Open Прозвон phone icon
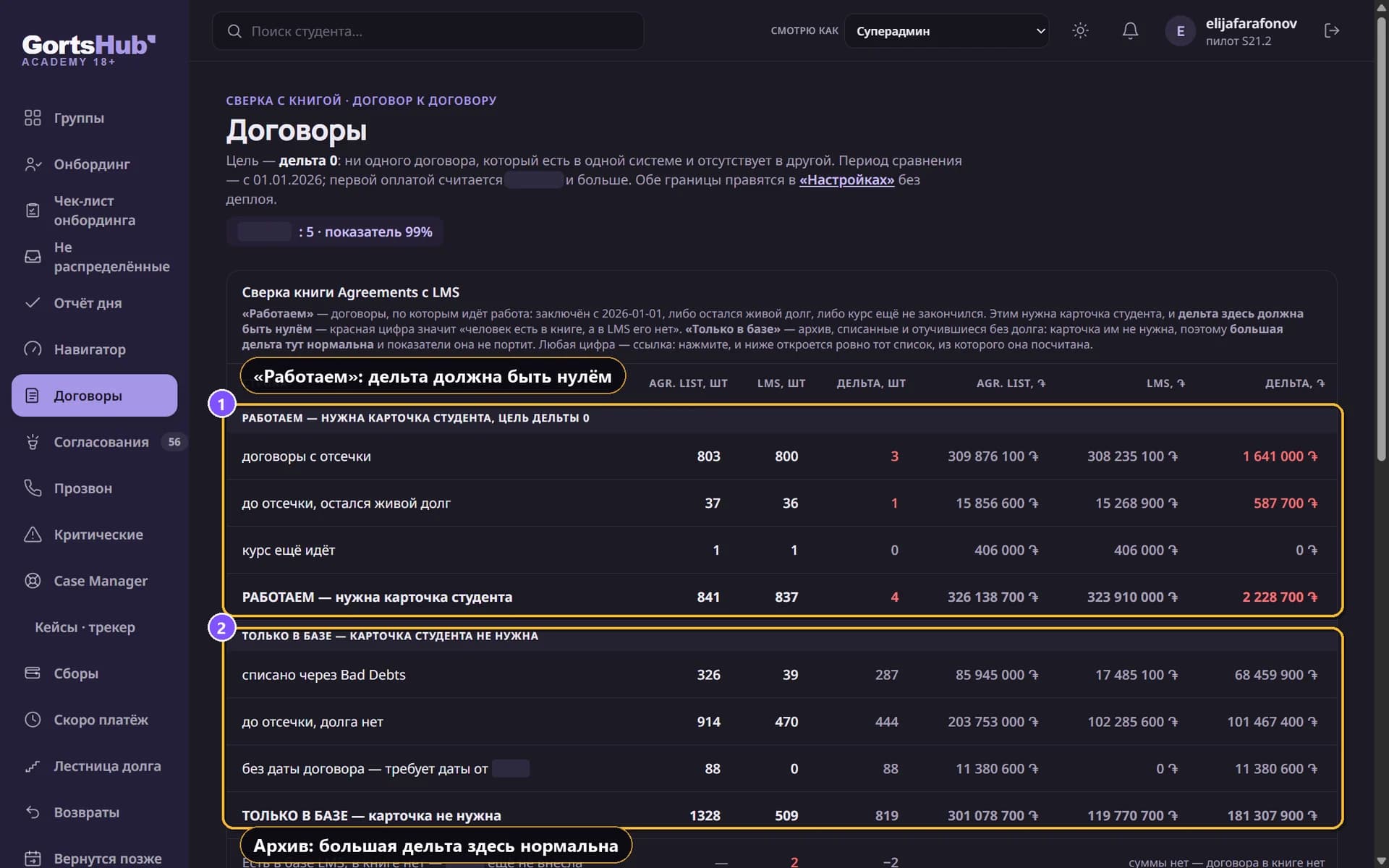 [x=33, y=488]
